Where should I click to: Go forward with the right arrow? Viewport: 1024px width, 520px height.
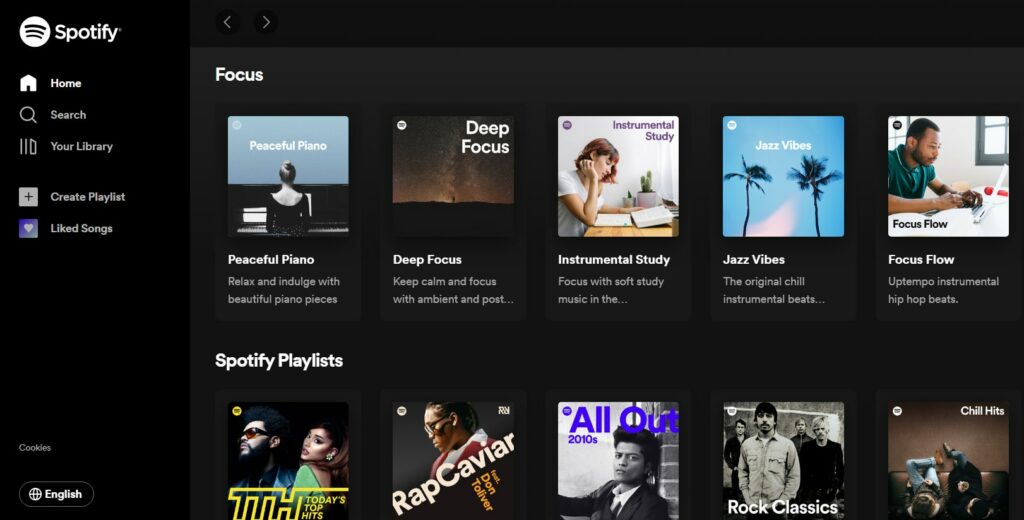coord(266,22)
